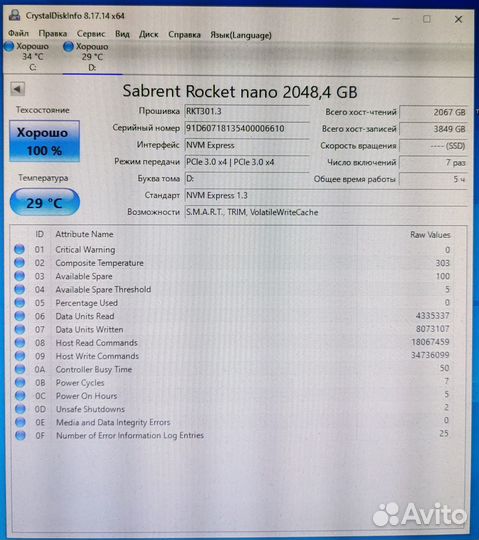
Task: Click the Хорошо 100 % health status button
Action: coord(44,141)
